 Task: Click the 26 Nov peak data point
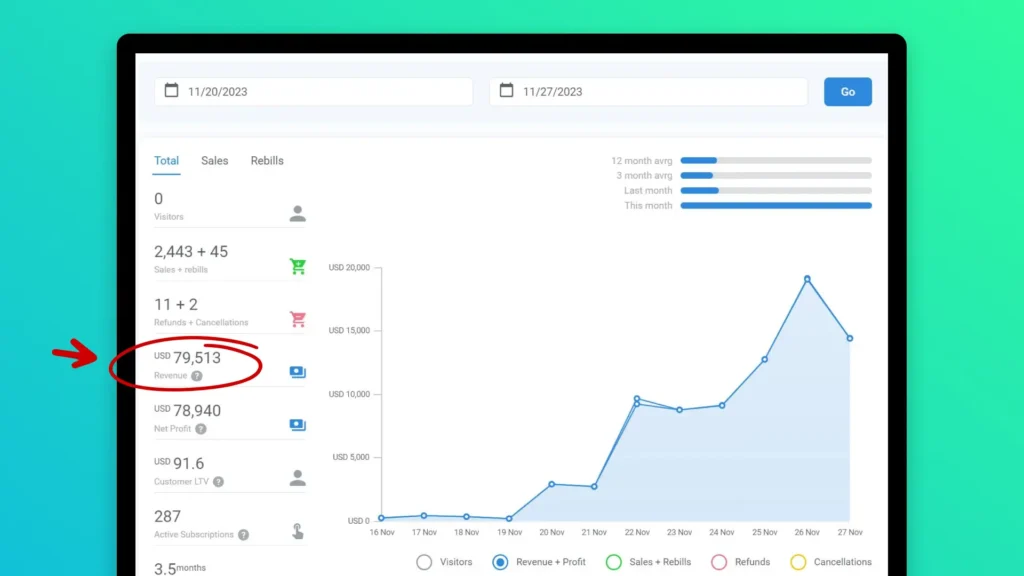click(807, 279)
